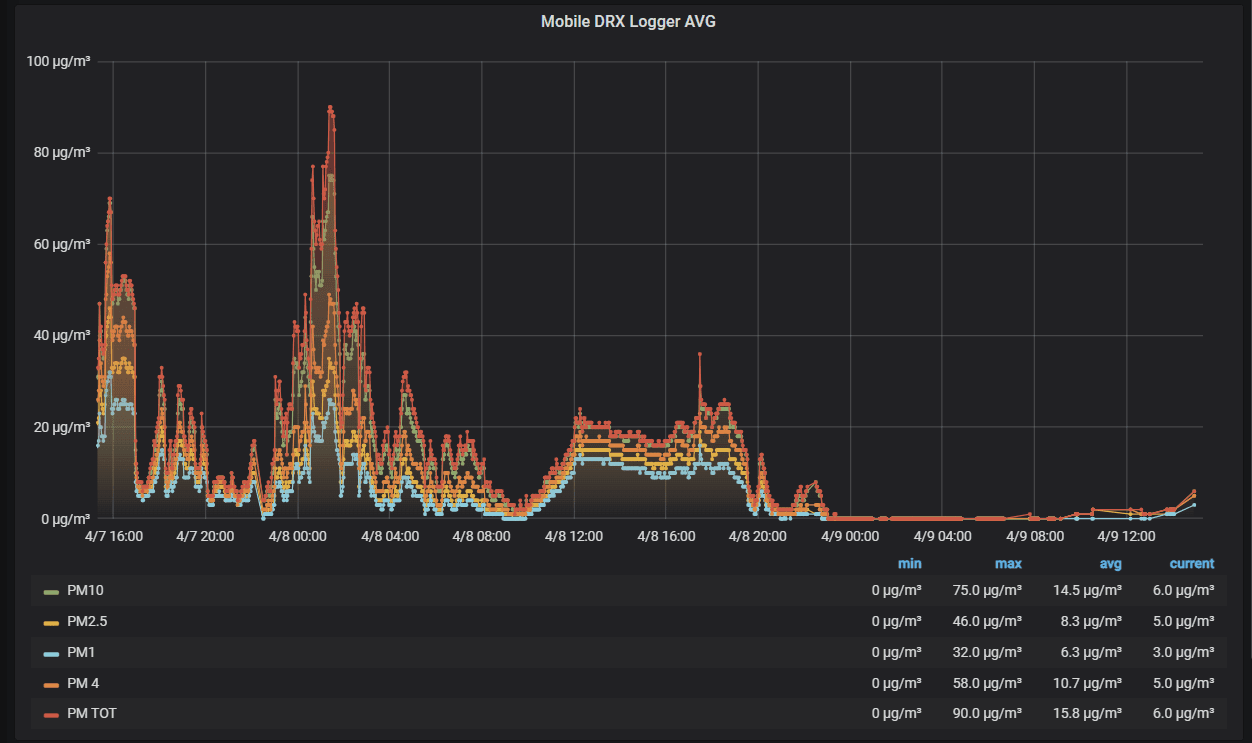Toggle the PM2.5 series label
The height and width of the screenshot is (743, 1252).
click(87, 621)
